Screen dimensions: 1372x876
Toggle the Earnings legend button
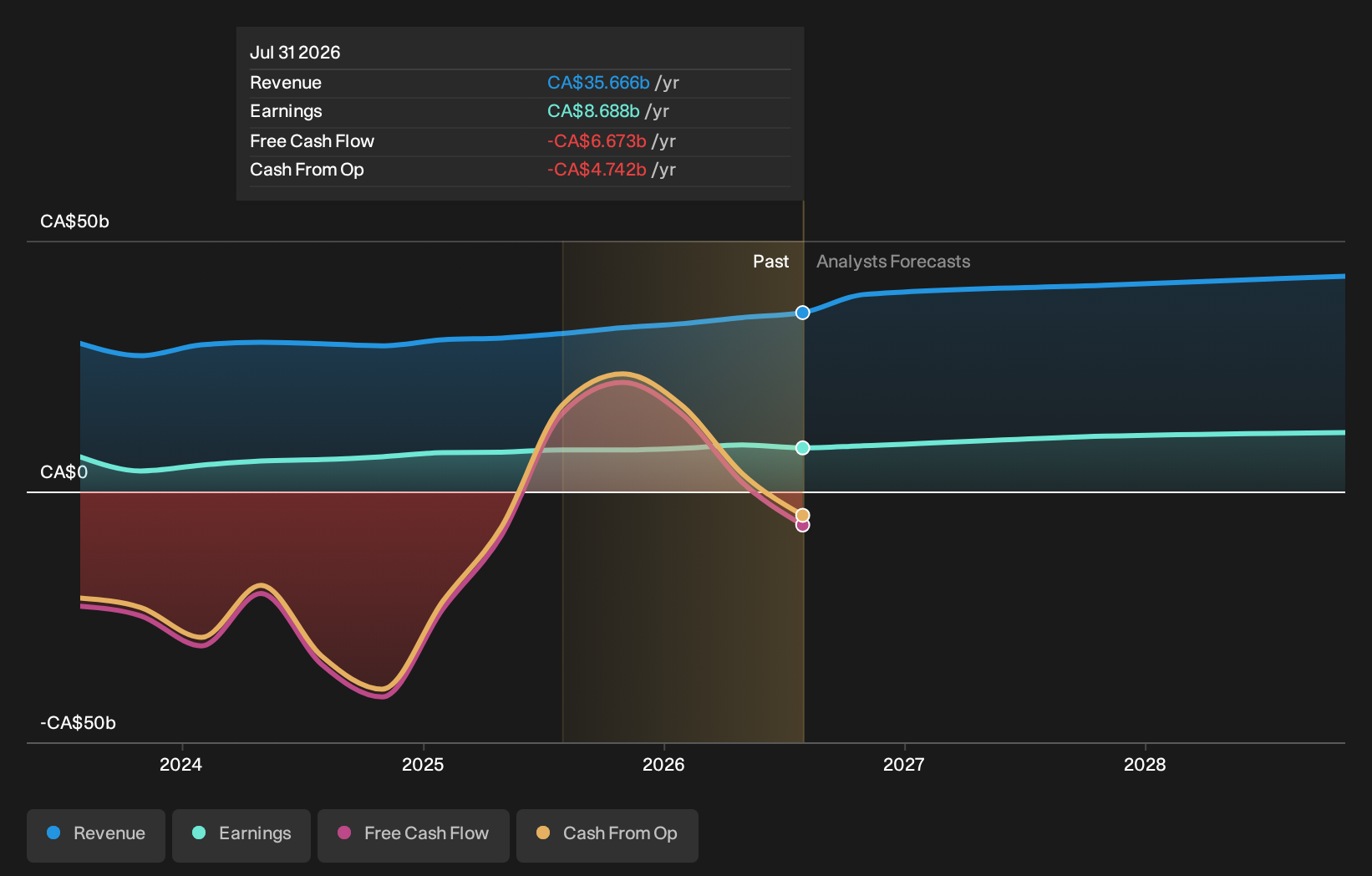241,835
